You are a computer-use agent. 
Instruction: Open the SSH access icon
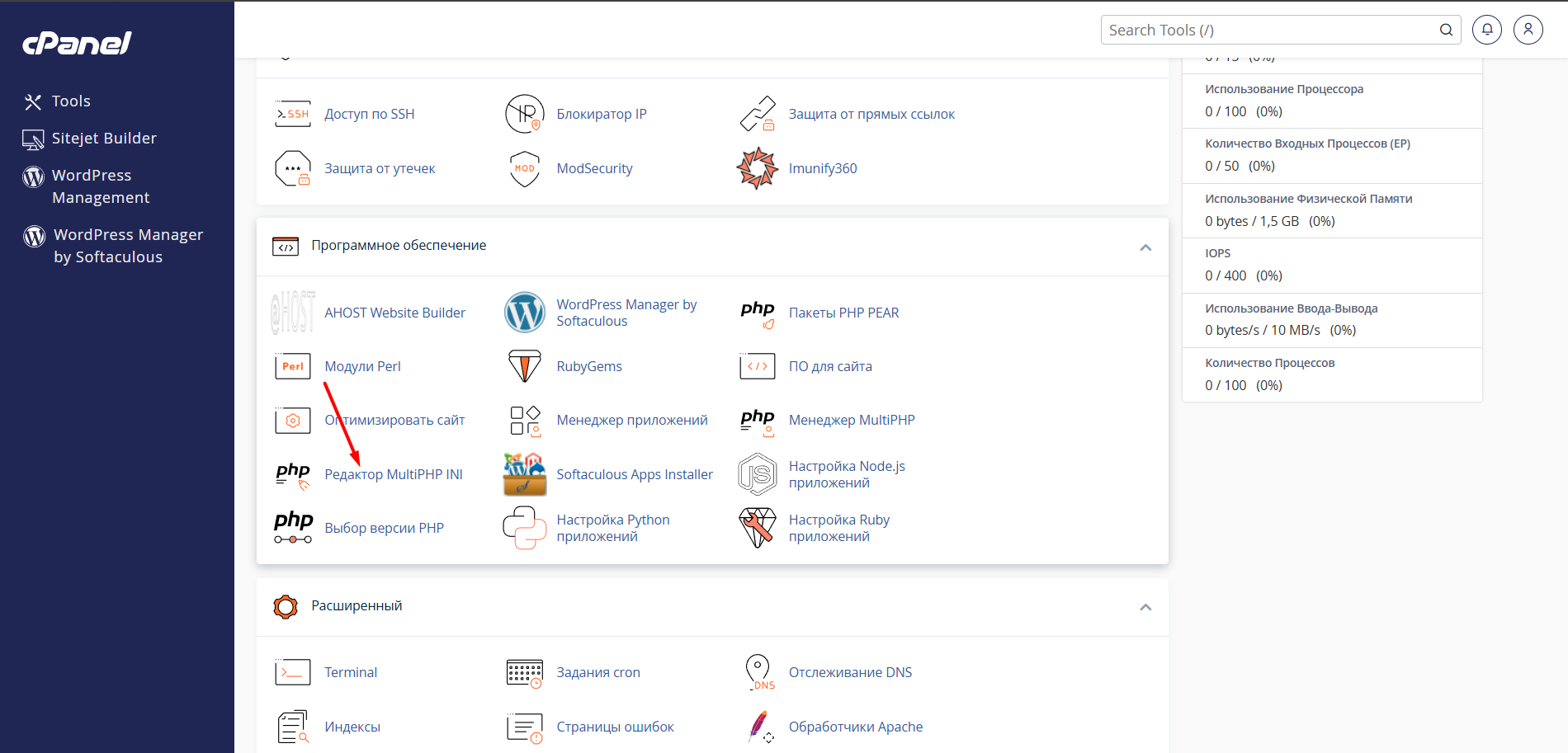(x=293, y=114)
